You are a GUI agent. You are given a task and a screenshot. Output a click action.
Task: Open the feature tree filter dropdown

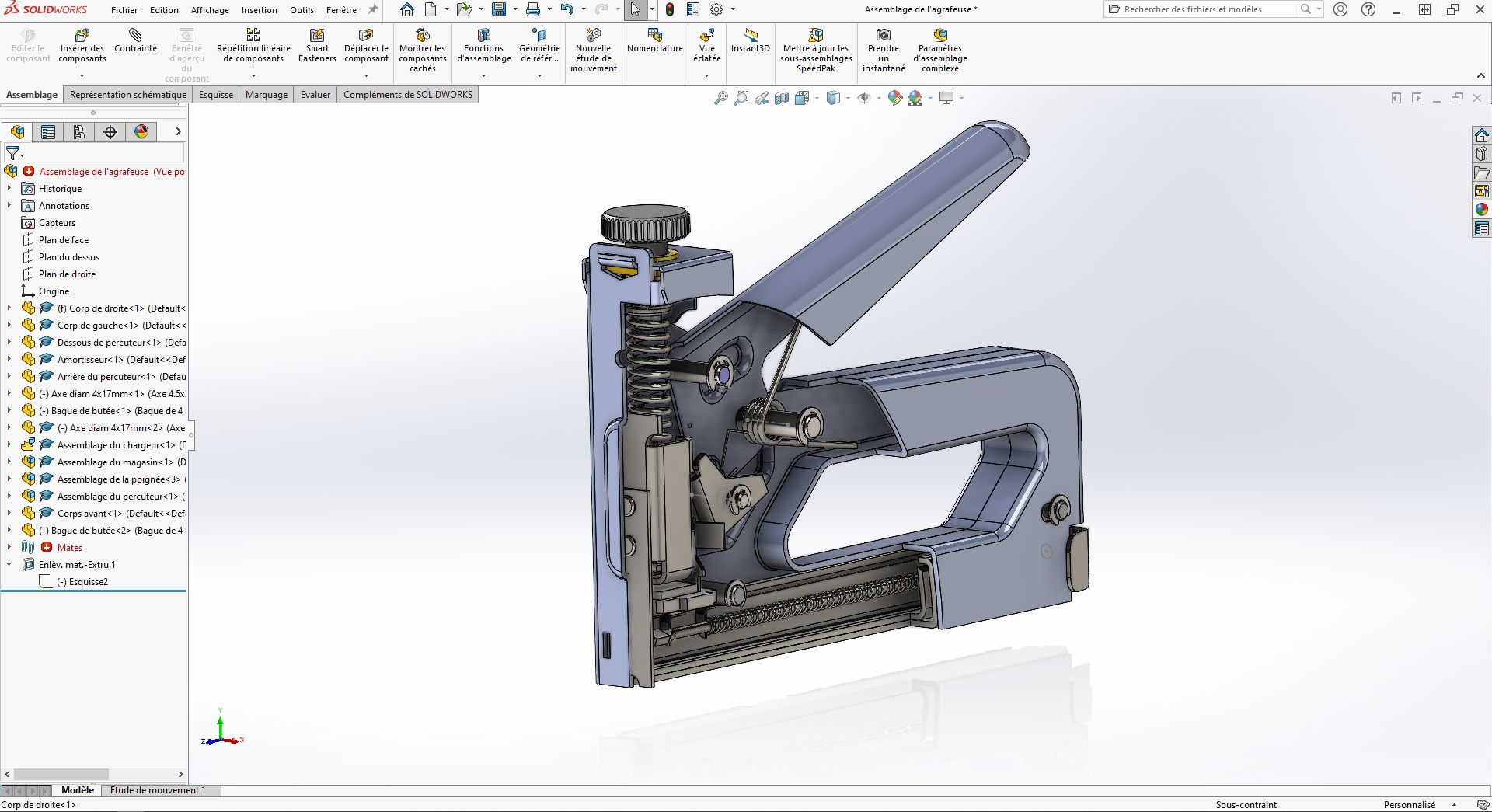click(x=15, y=153)
